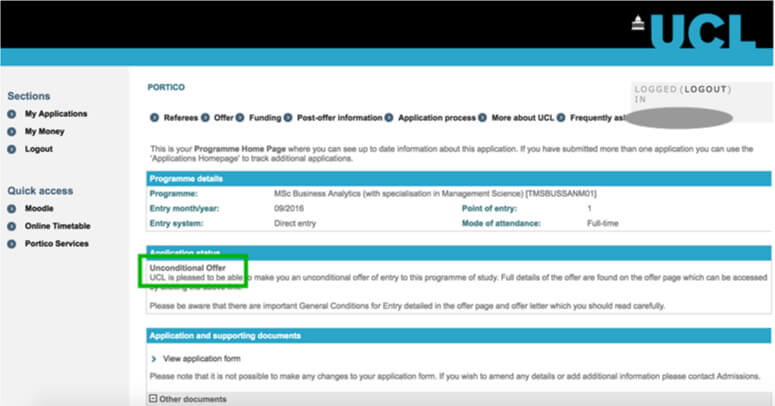The image size is (775, 406).
Task: Click the arrow icon beside sidebar Logout
Action: [x=11, y=149]
